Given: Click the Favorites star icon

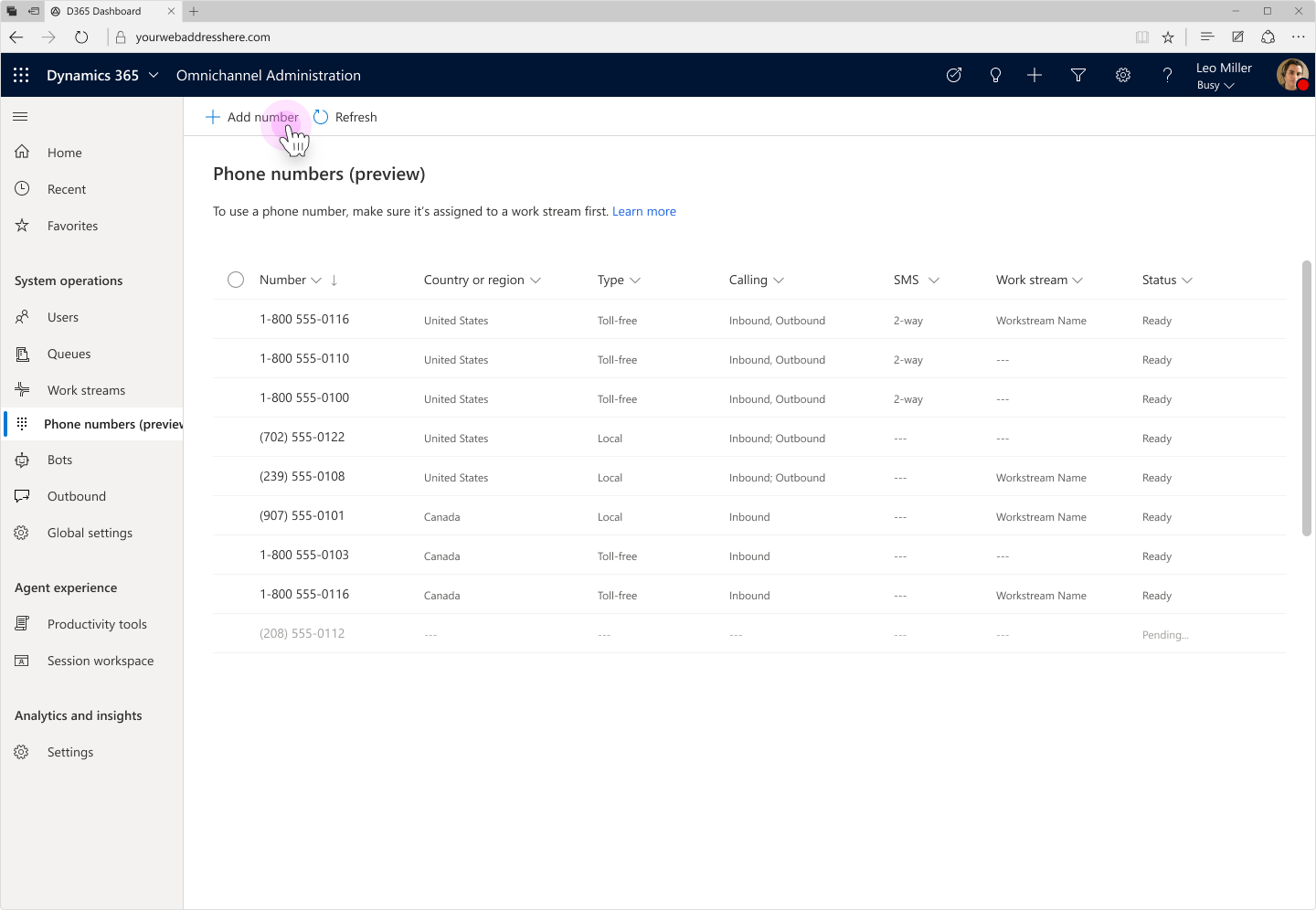Looking at the screenshot, I should tap(22, 225).
